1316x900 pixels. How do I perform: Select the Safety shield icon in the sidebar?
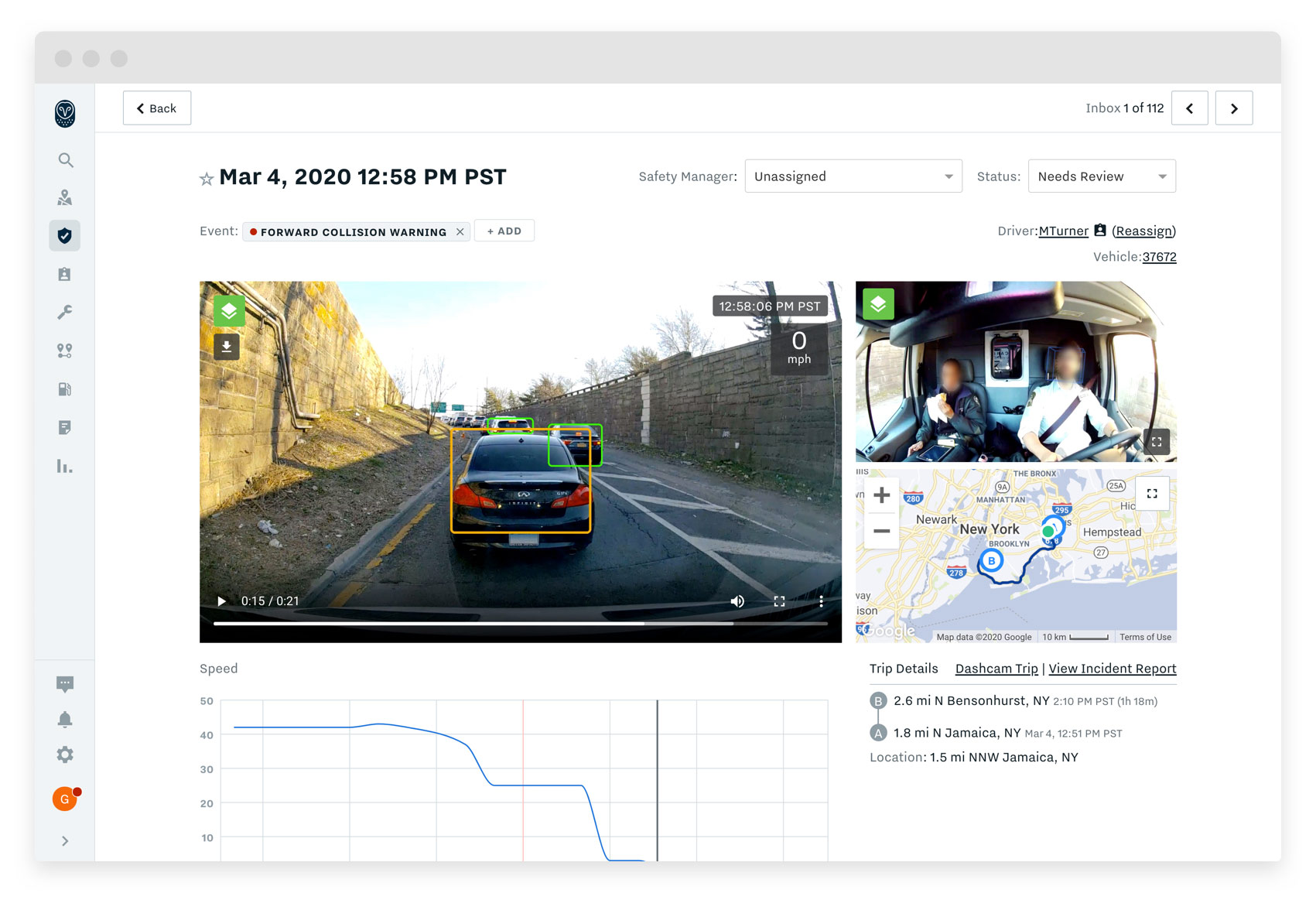click(x=65, y=235)
